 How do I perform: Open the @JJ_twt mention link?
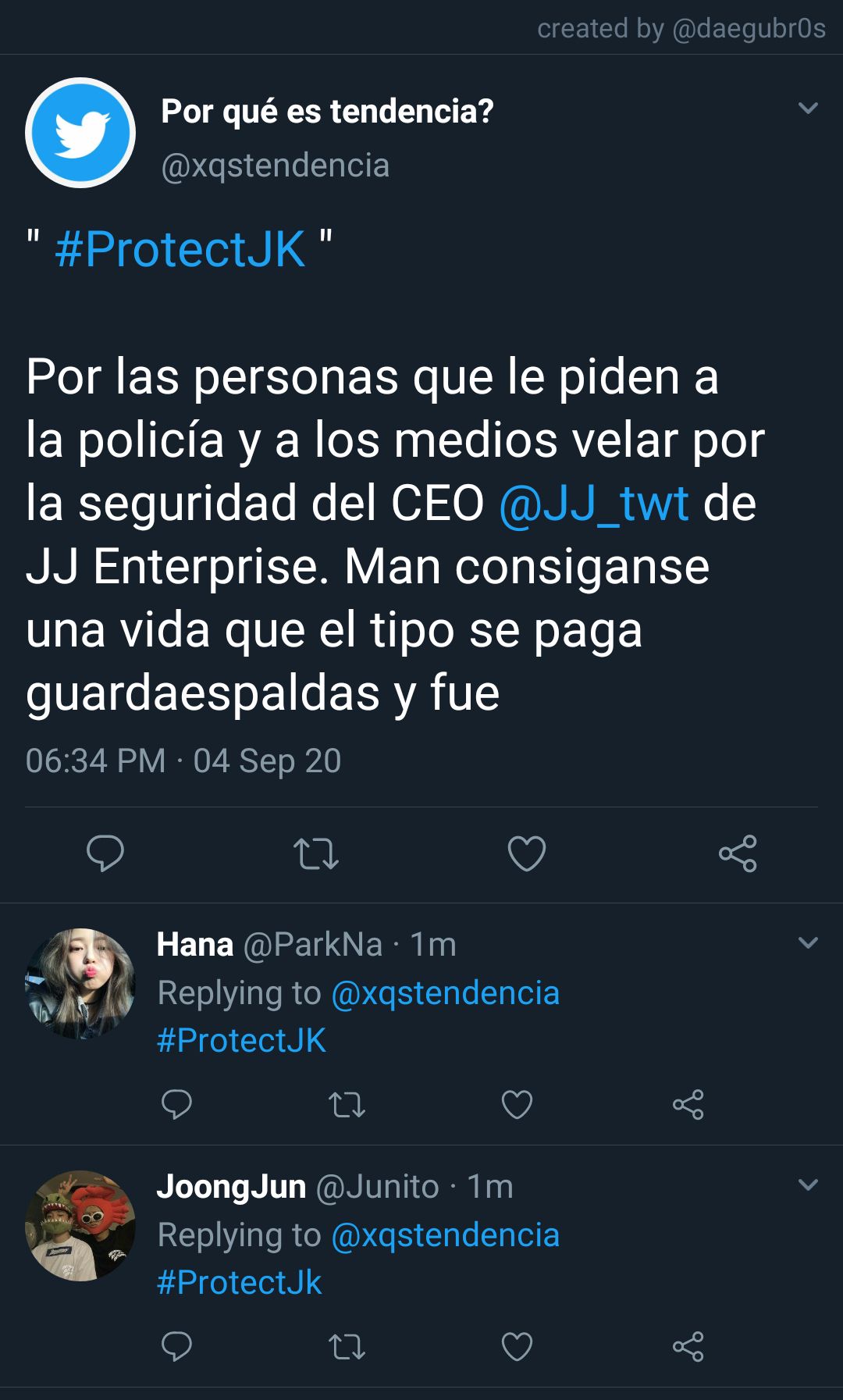pos(594,503)
